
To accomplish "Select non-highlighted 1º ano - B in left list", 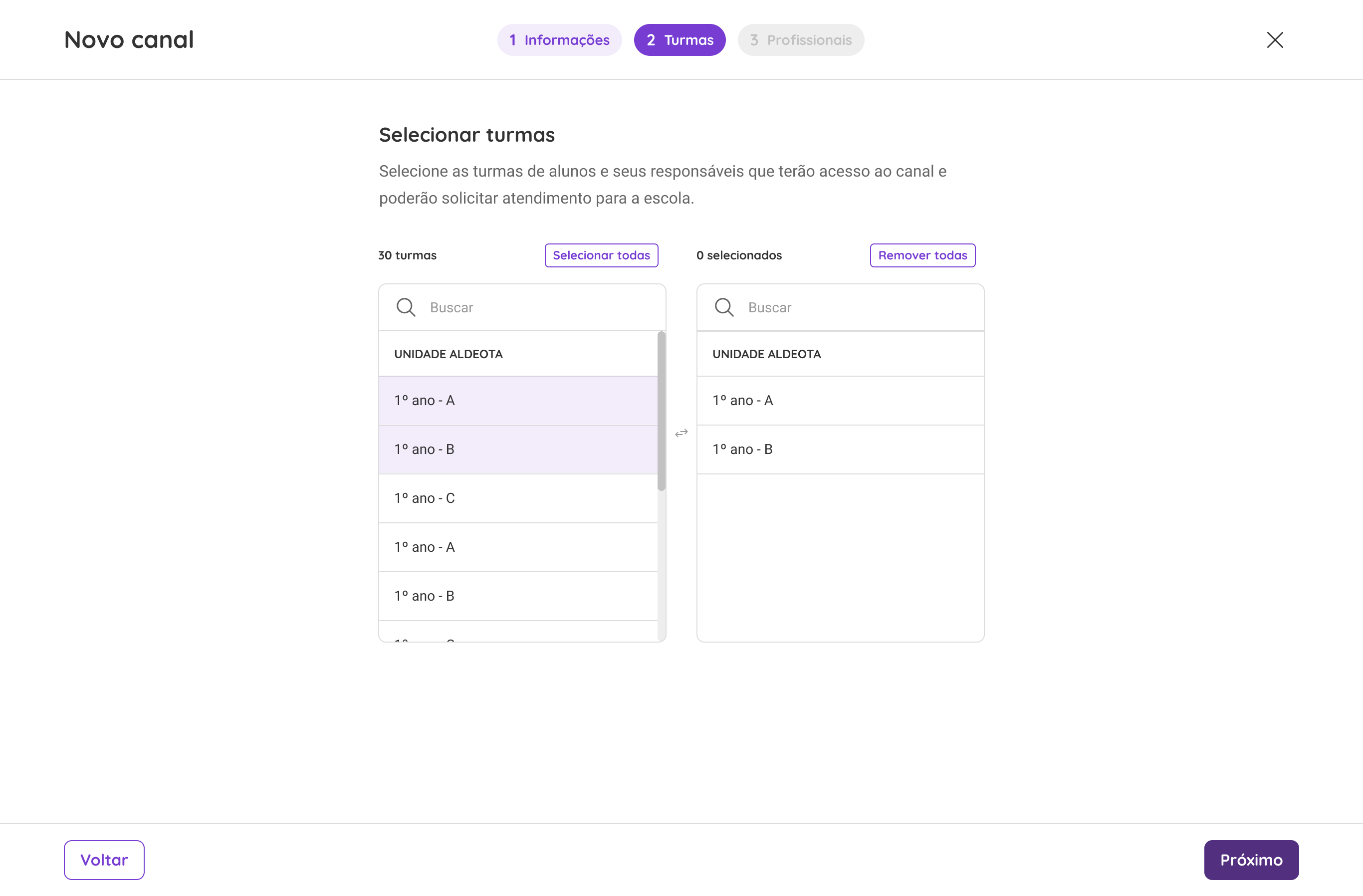I will [518, 596].
